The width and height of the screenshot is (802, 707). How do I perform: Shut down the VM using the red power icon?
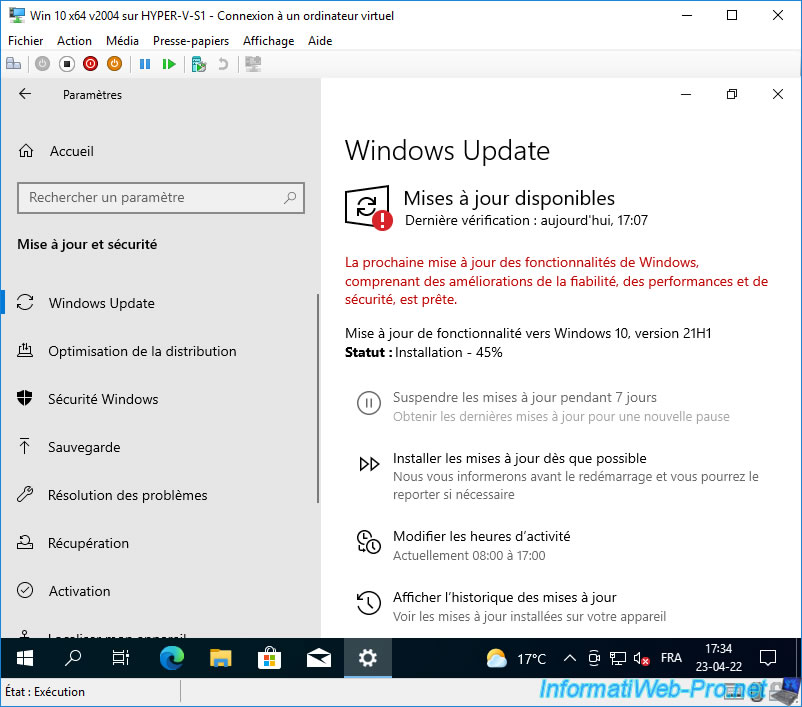91,64
